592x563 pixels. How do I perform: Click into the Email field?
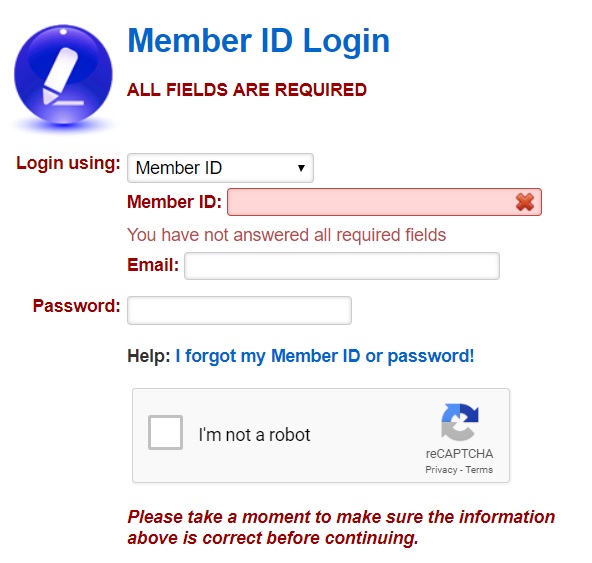(342, 266)
